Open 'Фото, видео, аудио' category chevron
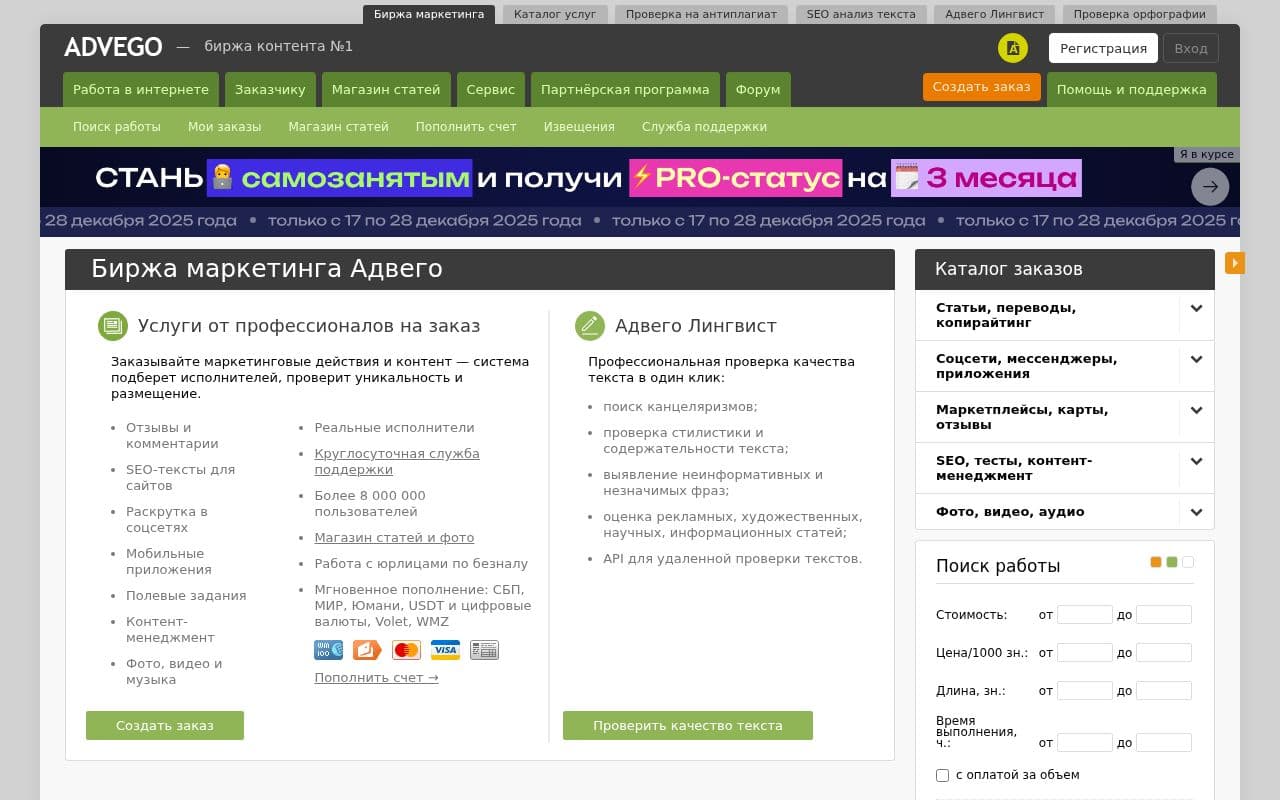 [1196, 511]
